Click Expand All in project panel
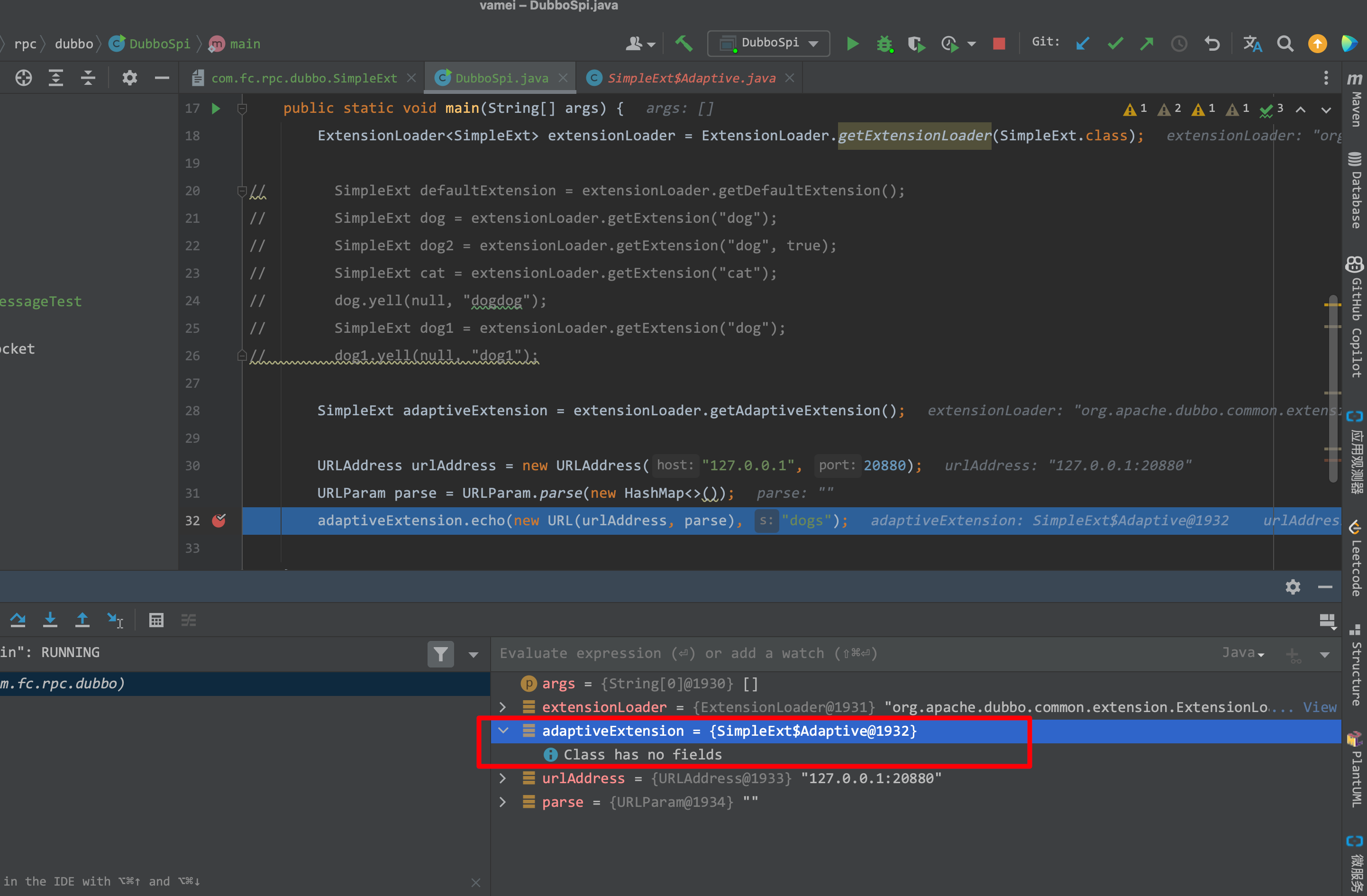Screen dimensions: 1367x896 pos(56,78)
